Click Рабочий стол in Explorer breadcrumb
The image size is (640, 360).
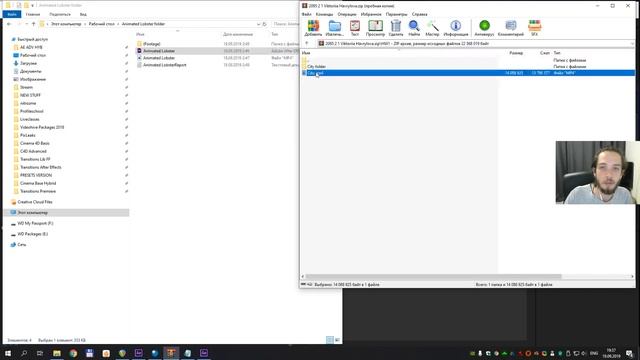coord(102,24)
